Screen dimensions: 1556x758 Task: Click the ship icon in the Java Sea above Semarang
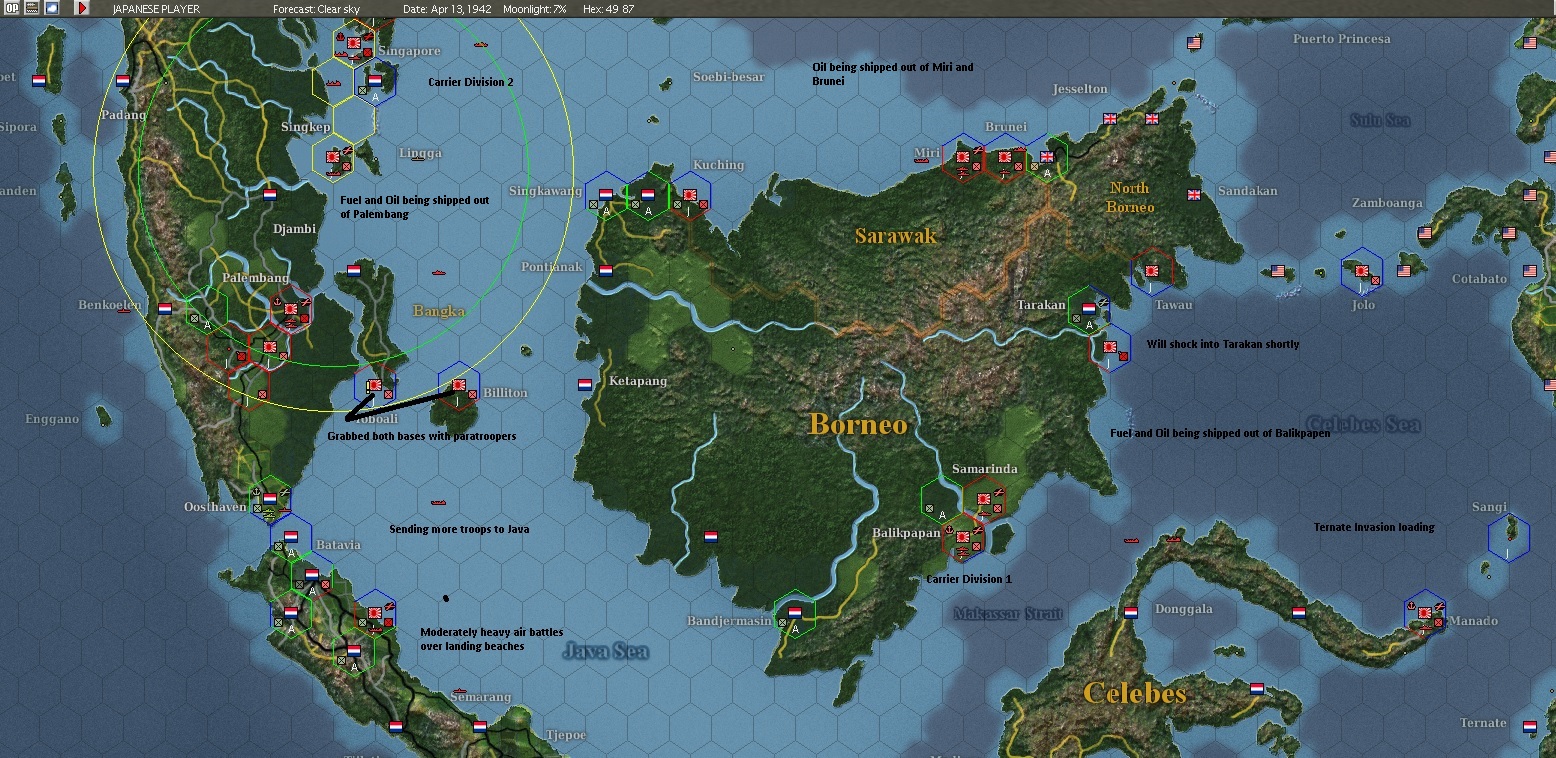(459, 692)
